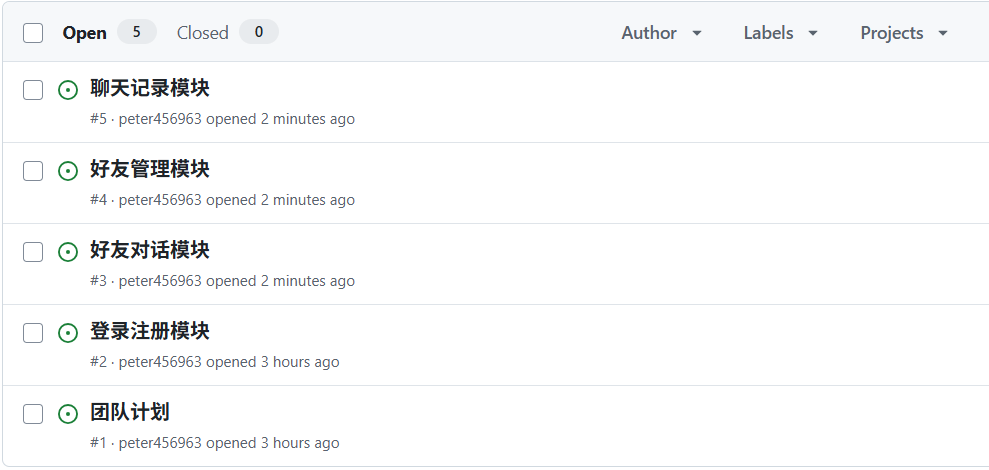989x470 pixels.
Task: Click author peter456963 on issue #4
Action: tap(160, 200)
